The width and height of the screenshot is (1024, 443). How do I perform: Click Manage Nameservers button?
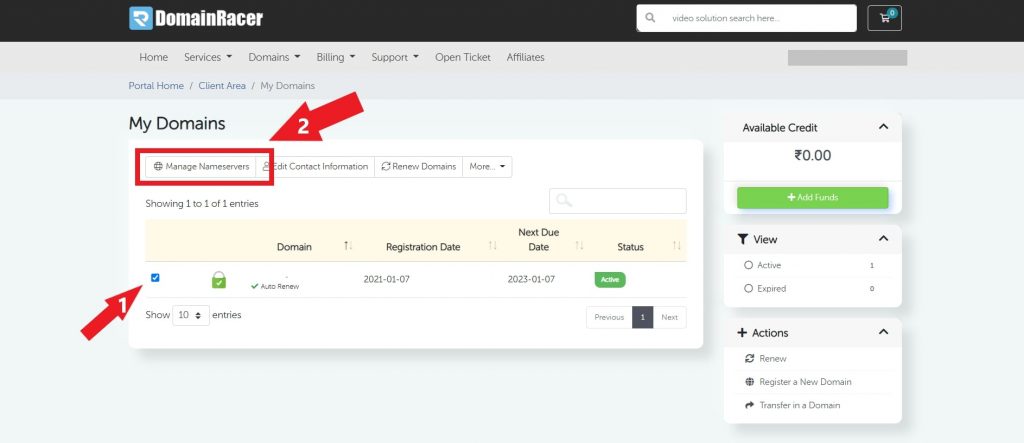[x=201, y=167]
